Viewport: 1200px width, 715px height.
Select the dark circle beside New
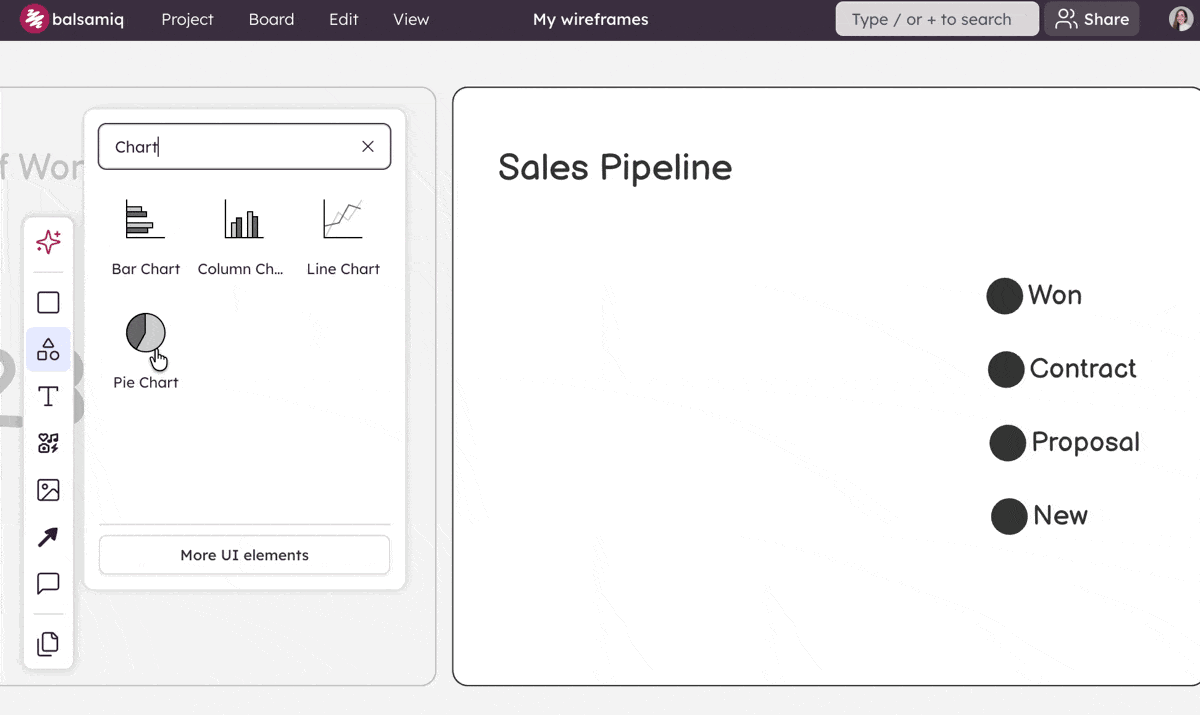(1009, 517)
